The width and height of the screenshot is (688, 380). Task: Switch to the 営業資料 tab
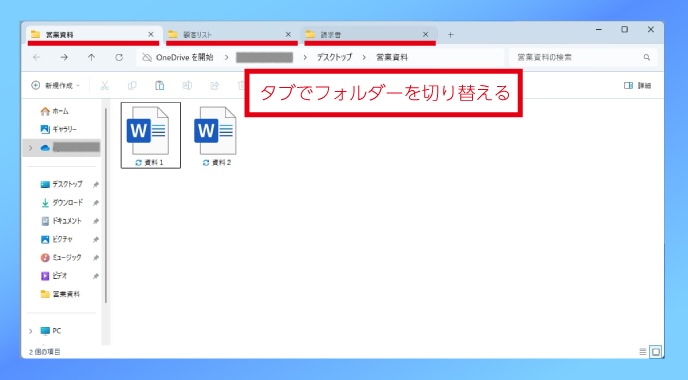[x=93, y=35]
